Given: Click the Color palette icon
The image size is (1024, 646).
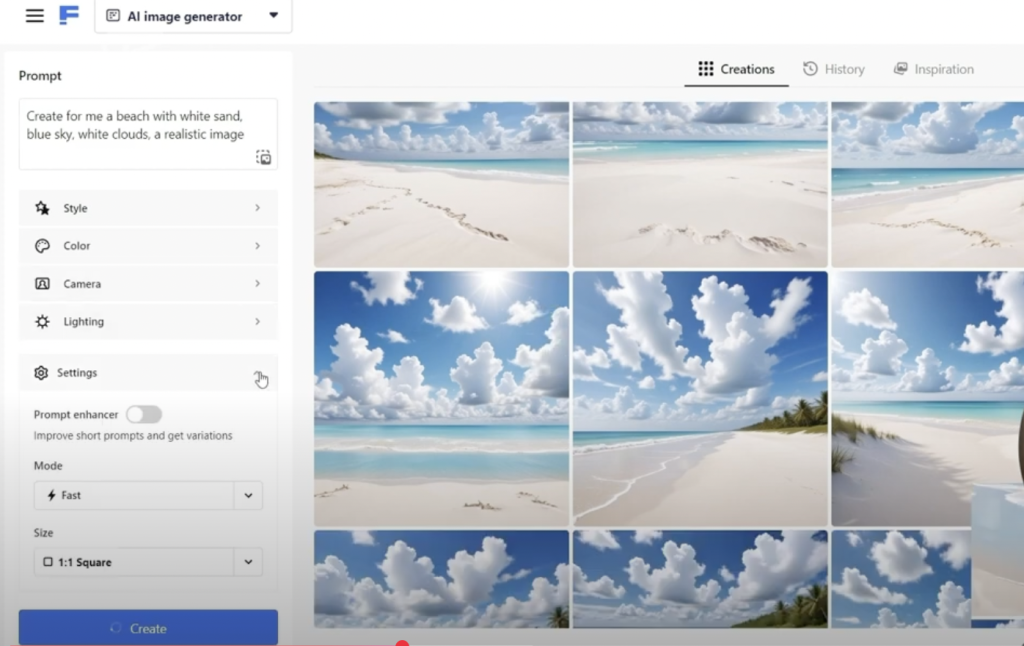Looking at the screenshot, I should coord(42,246).
